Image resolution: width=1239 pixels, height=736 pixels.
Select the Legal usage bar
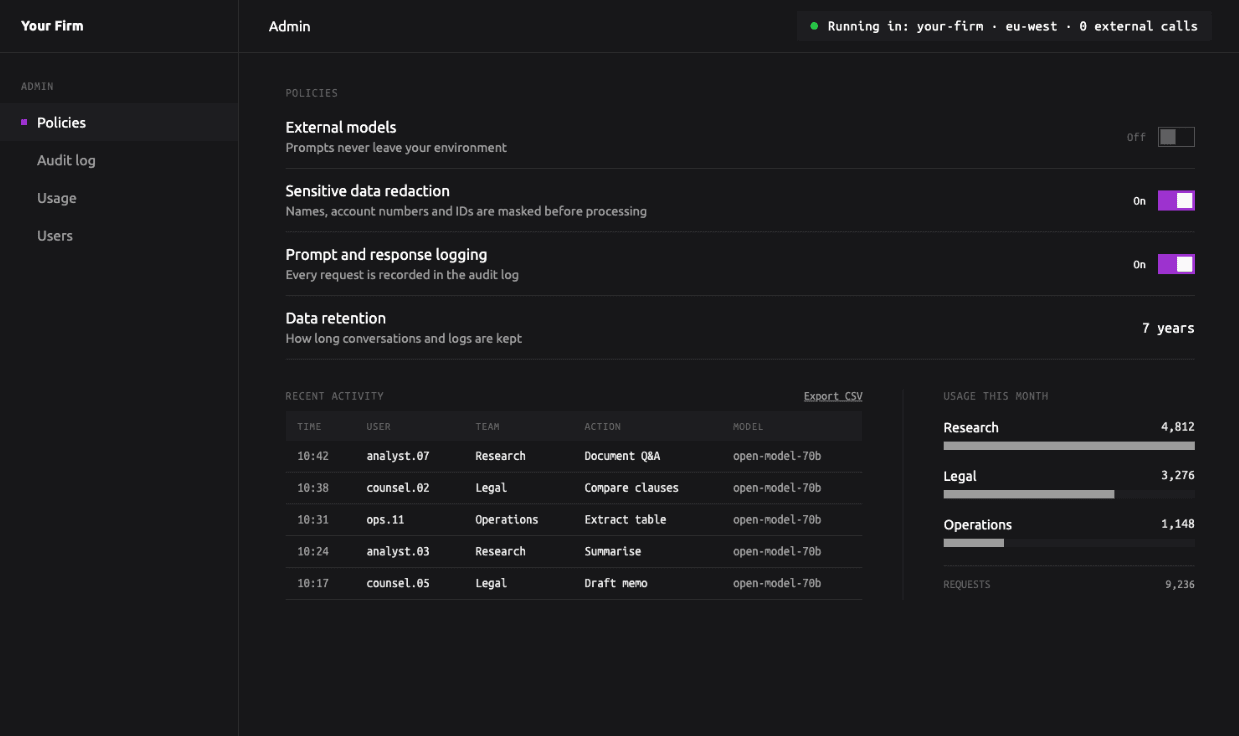pos(1069,494)
